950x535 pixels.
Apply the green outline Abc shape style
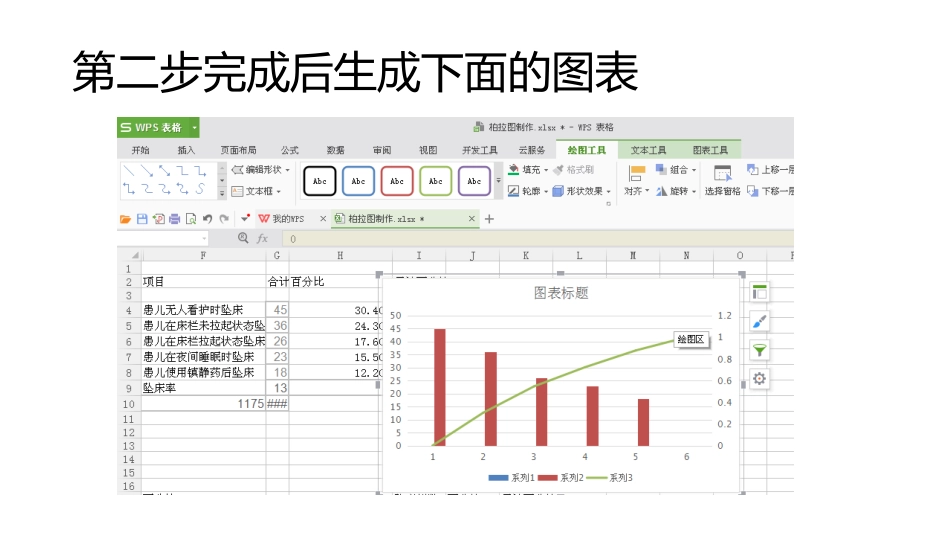(436, 181)
